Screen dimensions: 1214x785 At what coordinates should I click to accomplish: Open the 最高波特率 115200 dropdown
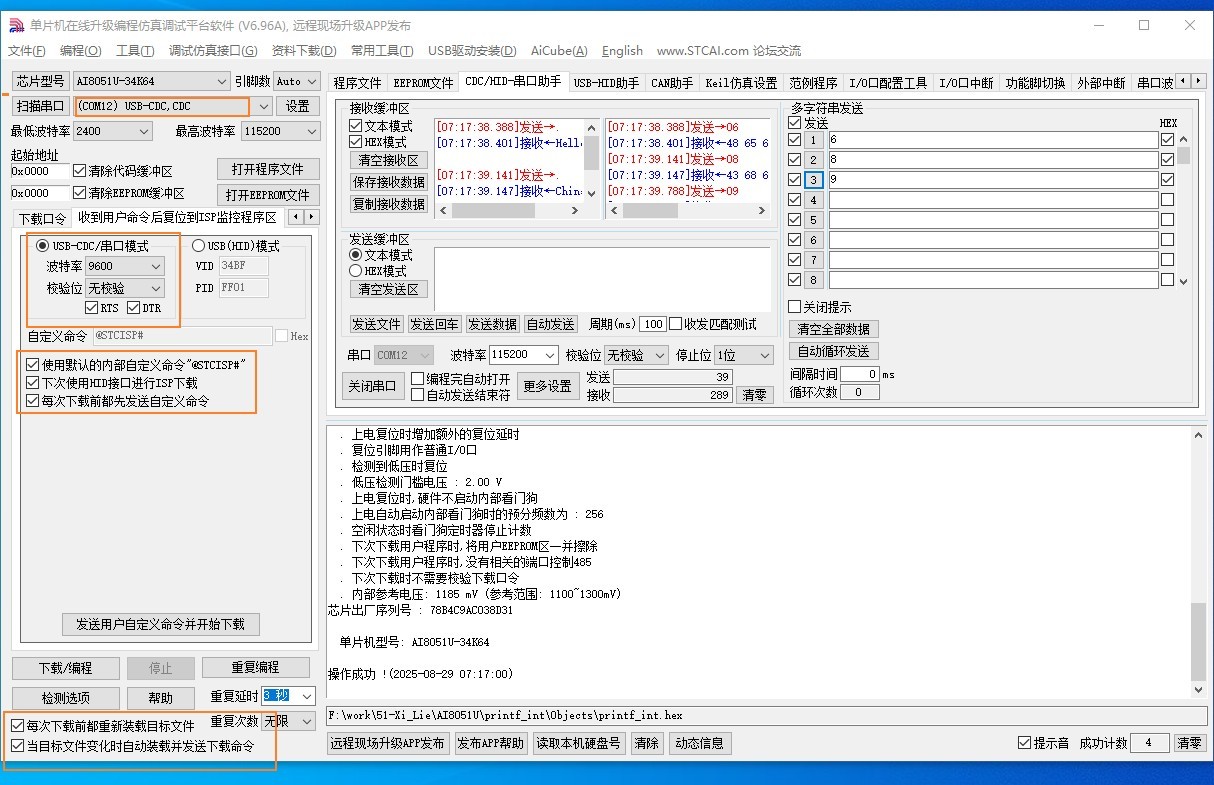(x=311, y=131)
